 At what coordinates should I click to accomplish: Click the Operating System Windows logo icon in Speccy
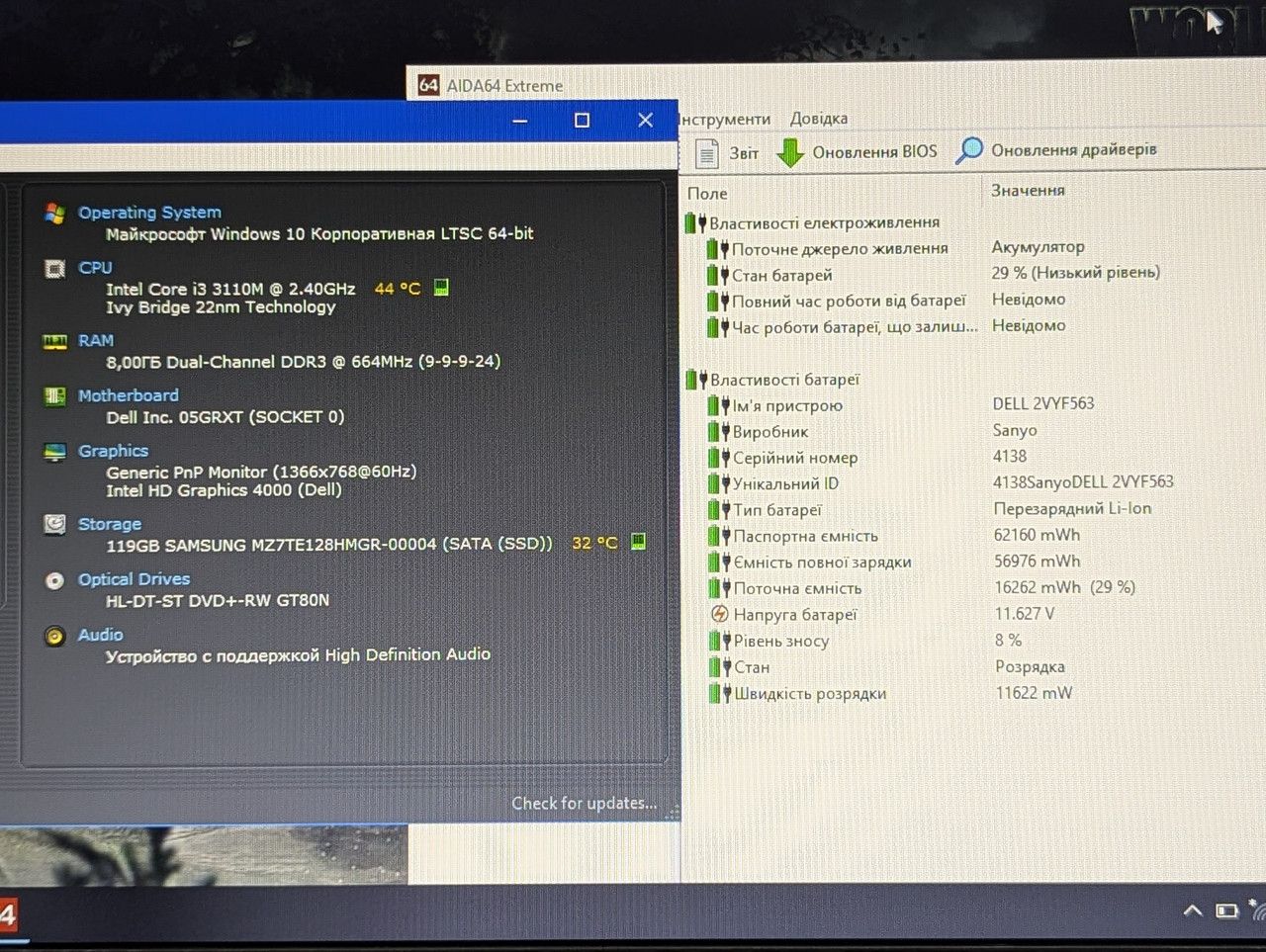click(54, 213)
